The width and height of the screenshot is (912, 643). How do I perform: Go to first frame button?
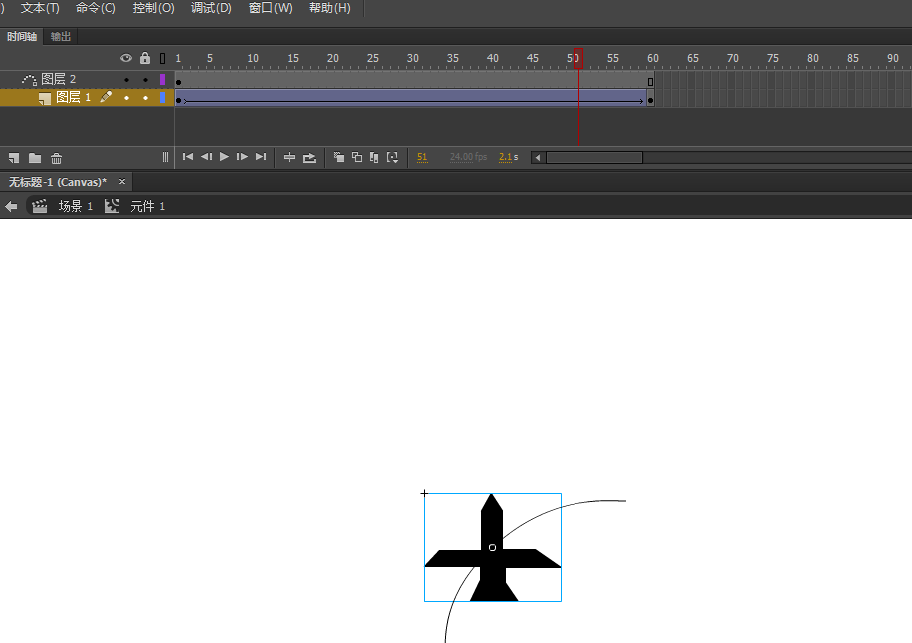pyautogui.click(x=187, y=157)
